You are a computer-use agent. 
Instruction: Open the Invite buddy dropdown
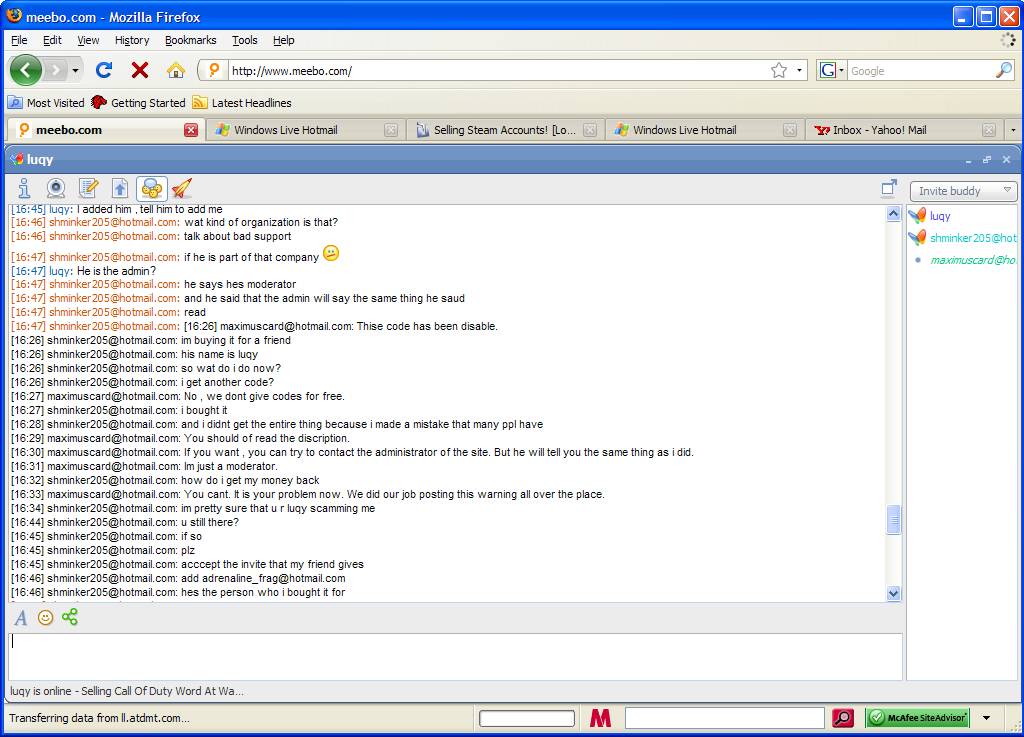964,191
